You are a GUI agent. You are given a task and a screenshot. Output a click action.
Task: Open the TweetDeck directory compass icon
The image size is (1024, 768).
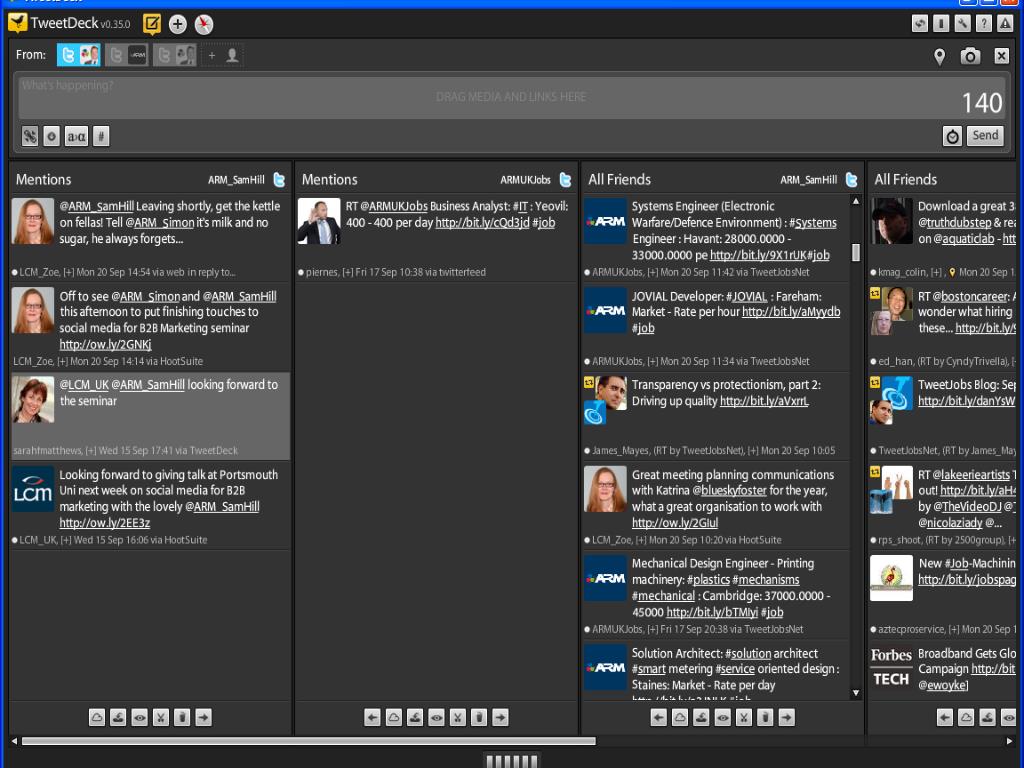click(204, 24)
